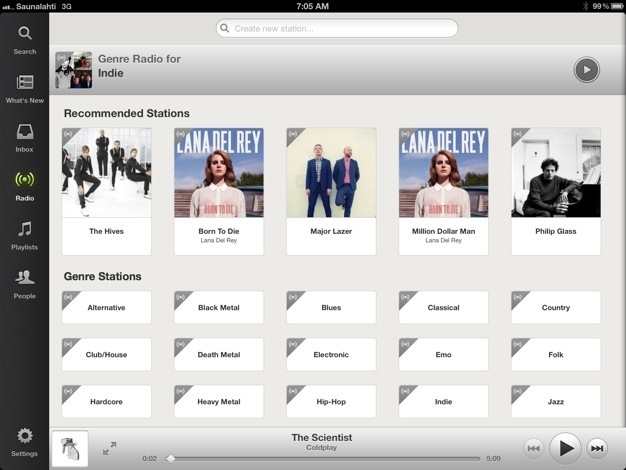
Task: Open Philip Glass recommended station
Action: tap(556, 191)
